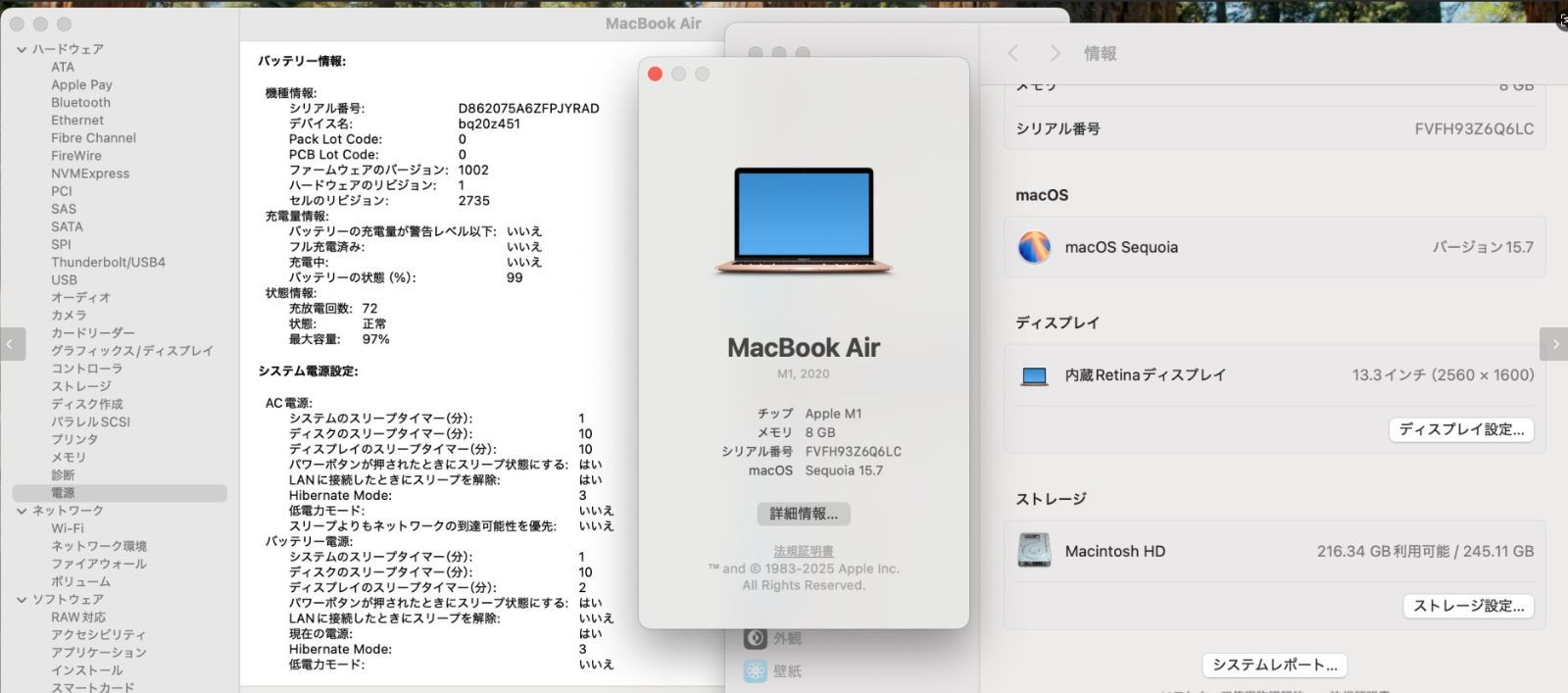Click previous image arrow at left edge
Image resolution: width=1568 pixels, height=693 pixels.
[x=11, y=344]
